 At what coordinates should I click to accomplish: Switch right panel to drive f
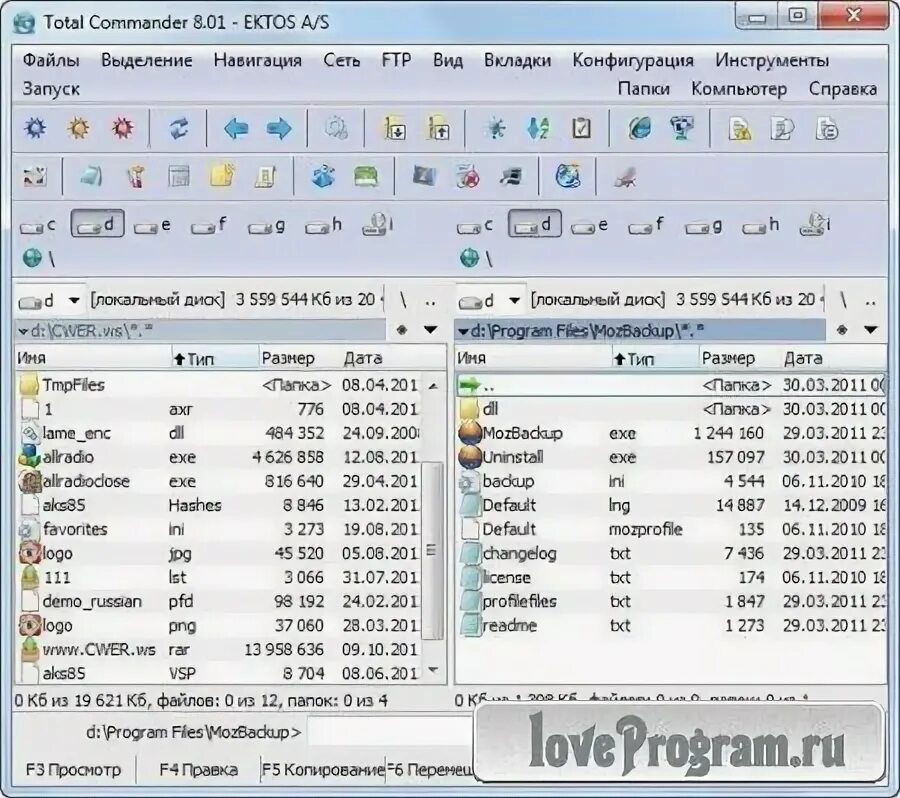click(646, 226)
